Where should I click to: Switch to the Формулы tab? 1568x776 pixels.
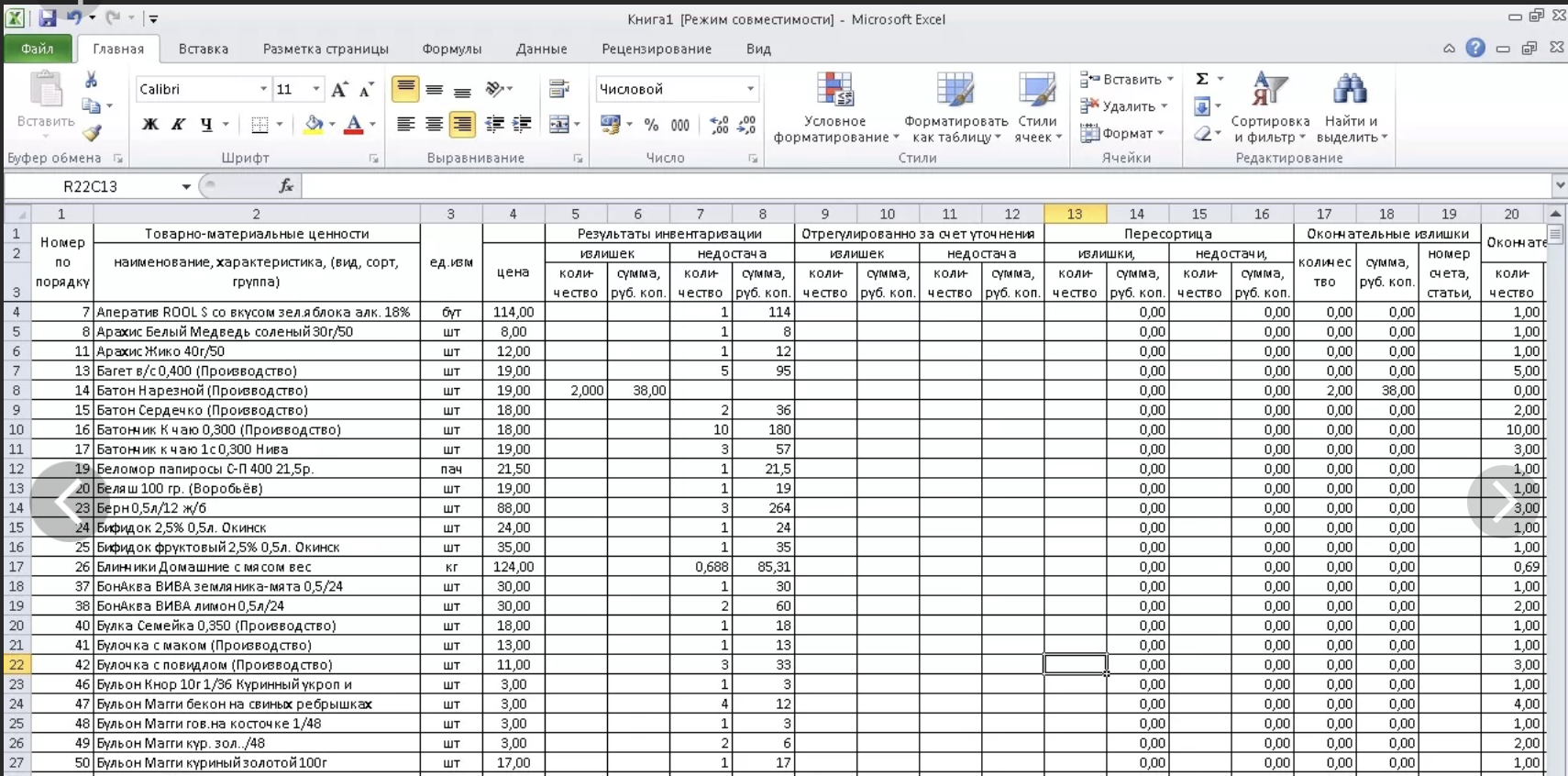(x=451, y=49)
